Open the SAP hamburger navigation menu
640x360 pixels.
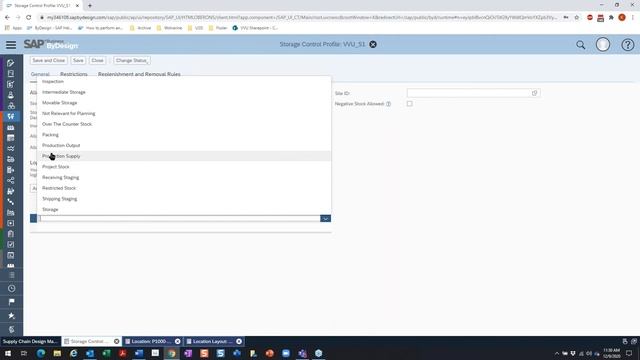point(11,44)
